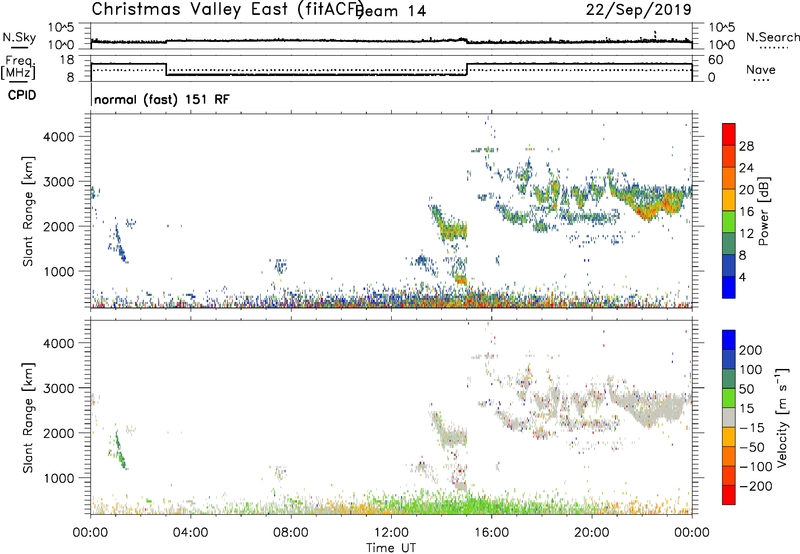Click the '4' label on Power color bar
800x554 pixels.
(x=742, y=277)
